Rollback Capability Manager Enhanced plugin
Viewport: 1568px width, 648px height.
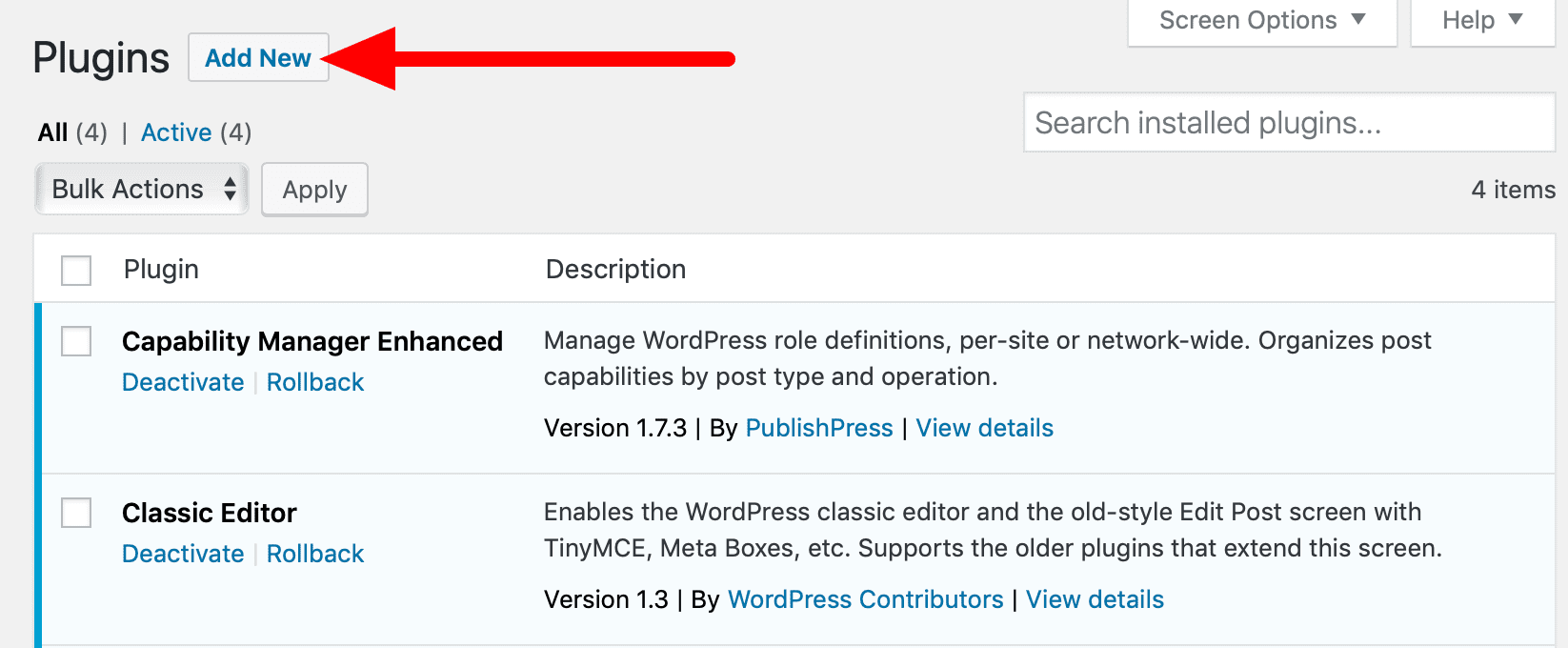tap(315, 382)
